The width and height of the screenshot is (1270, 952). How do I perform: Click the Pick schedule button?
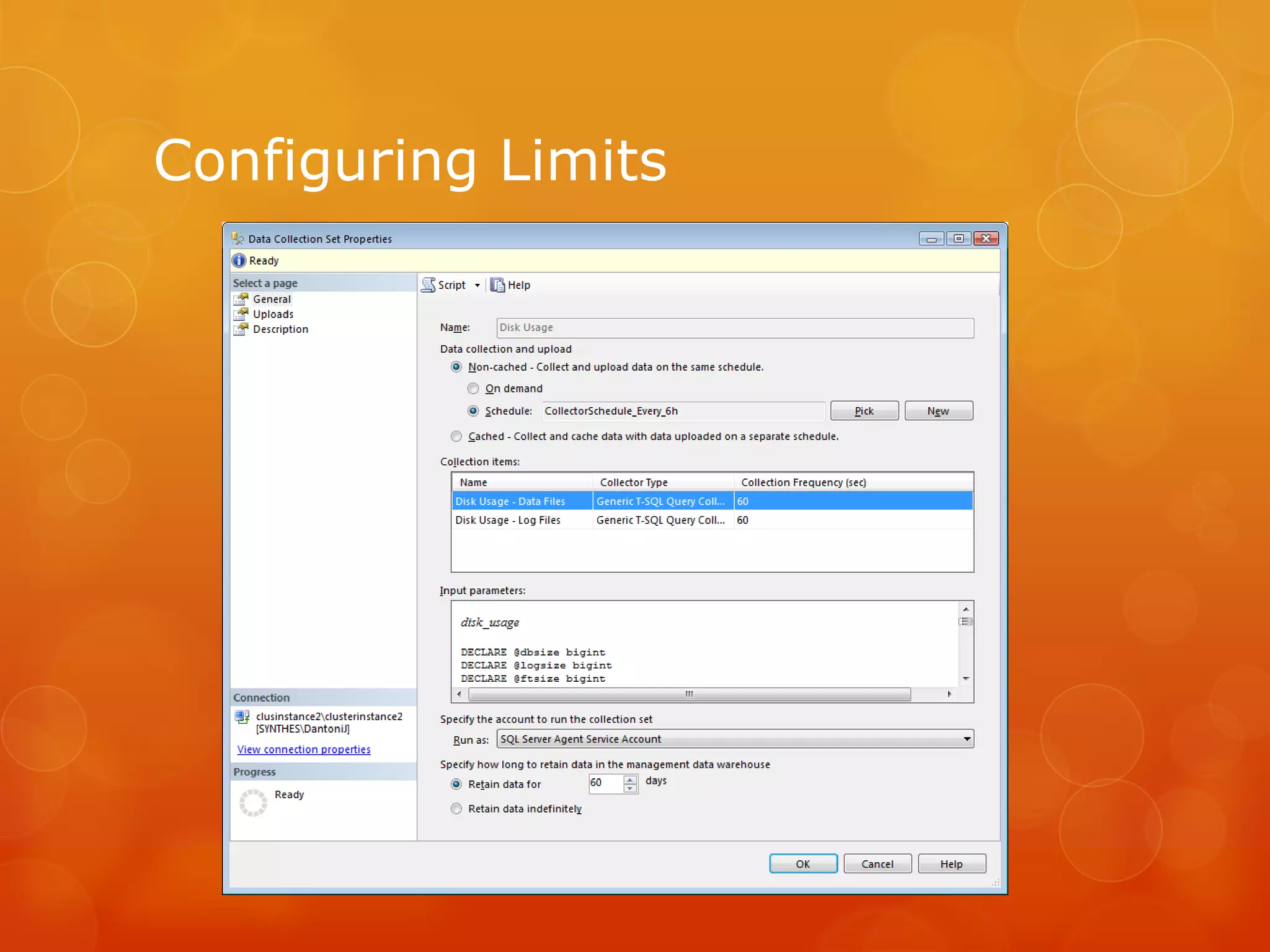coord(864,411)
